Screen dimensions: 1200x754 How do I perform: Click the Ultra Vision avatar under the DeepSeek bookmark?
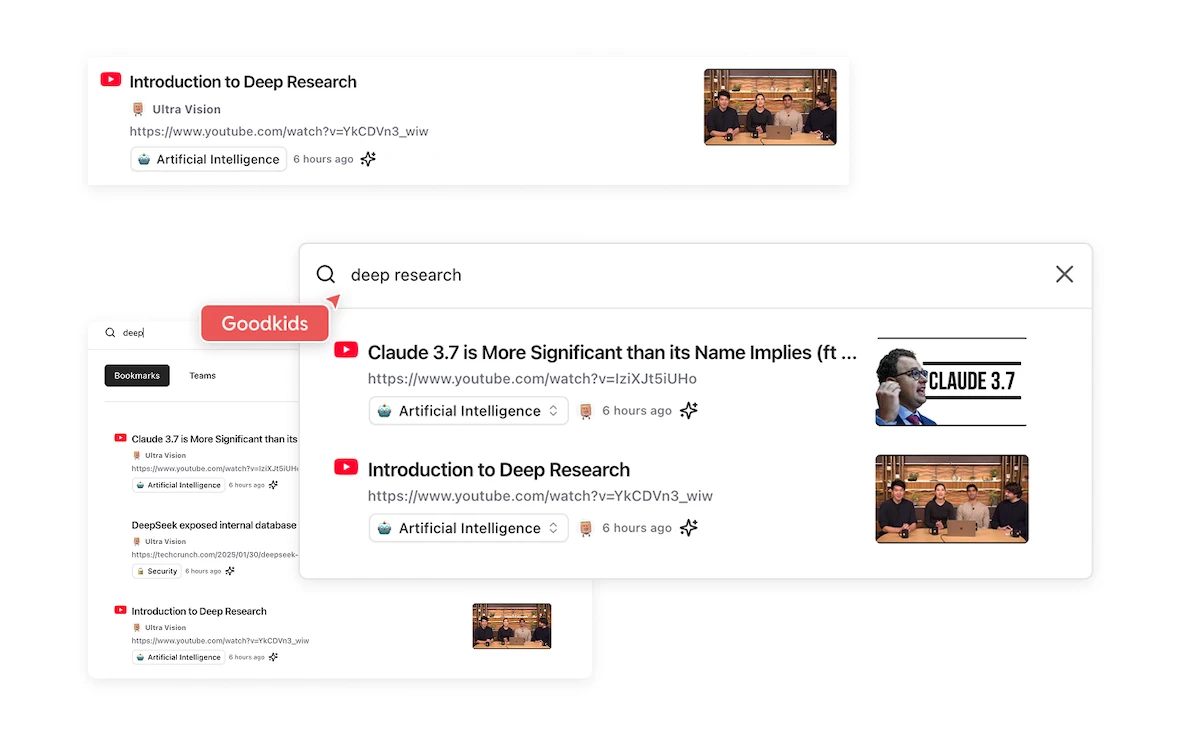(137, 541)
